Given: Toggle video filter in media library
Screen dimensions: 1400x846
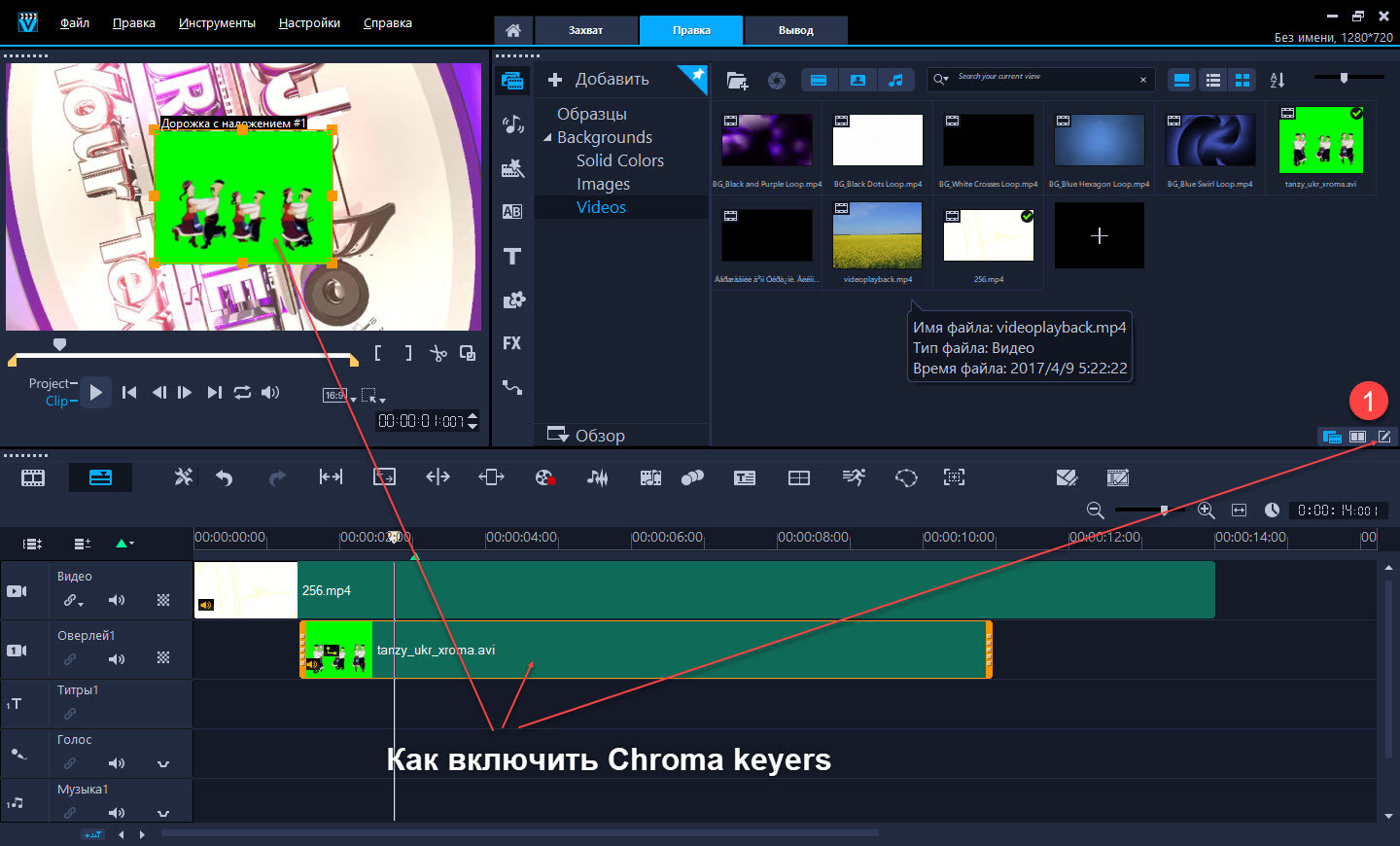Looking at the screenshot, I should tap(819, 80).
